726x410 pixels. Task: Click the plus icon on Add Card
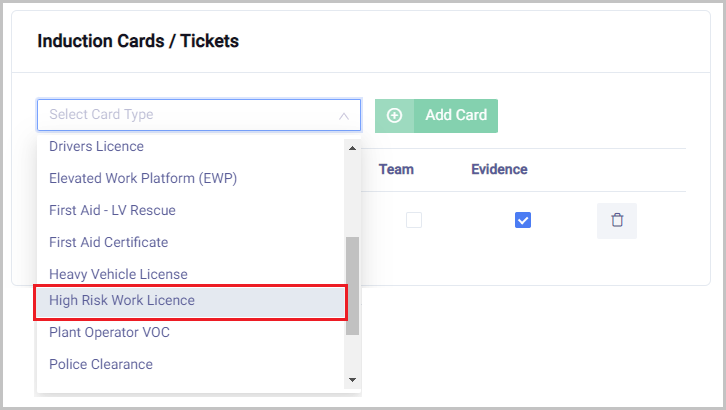coord(394,115)
